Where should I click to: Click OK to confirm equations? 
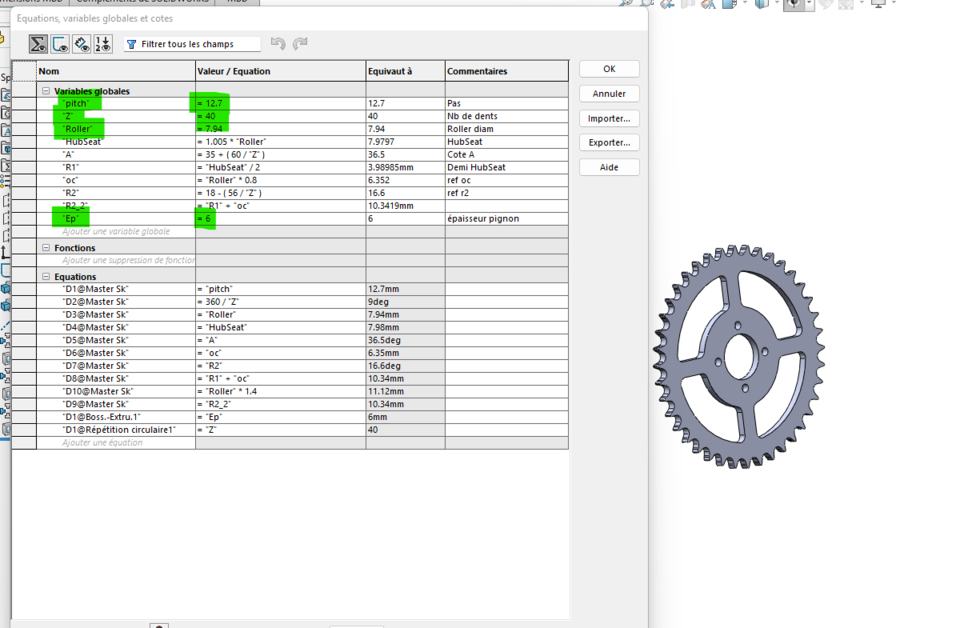609,69
